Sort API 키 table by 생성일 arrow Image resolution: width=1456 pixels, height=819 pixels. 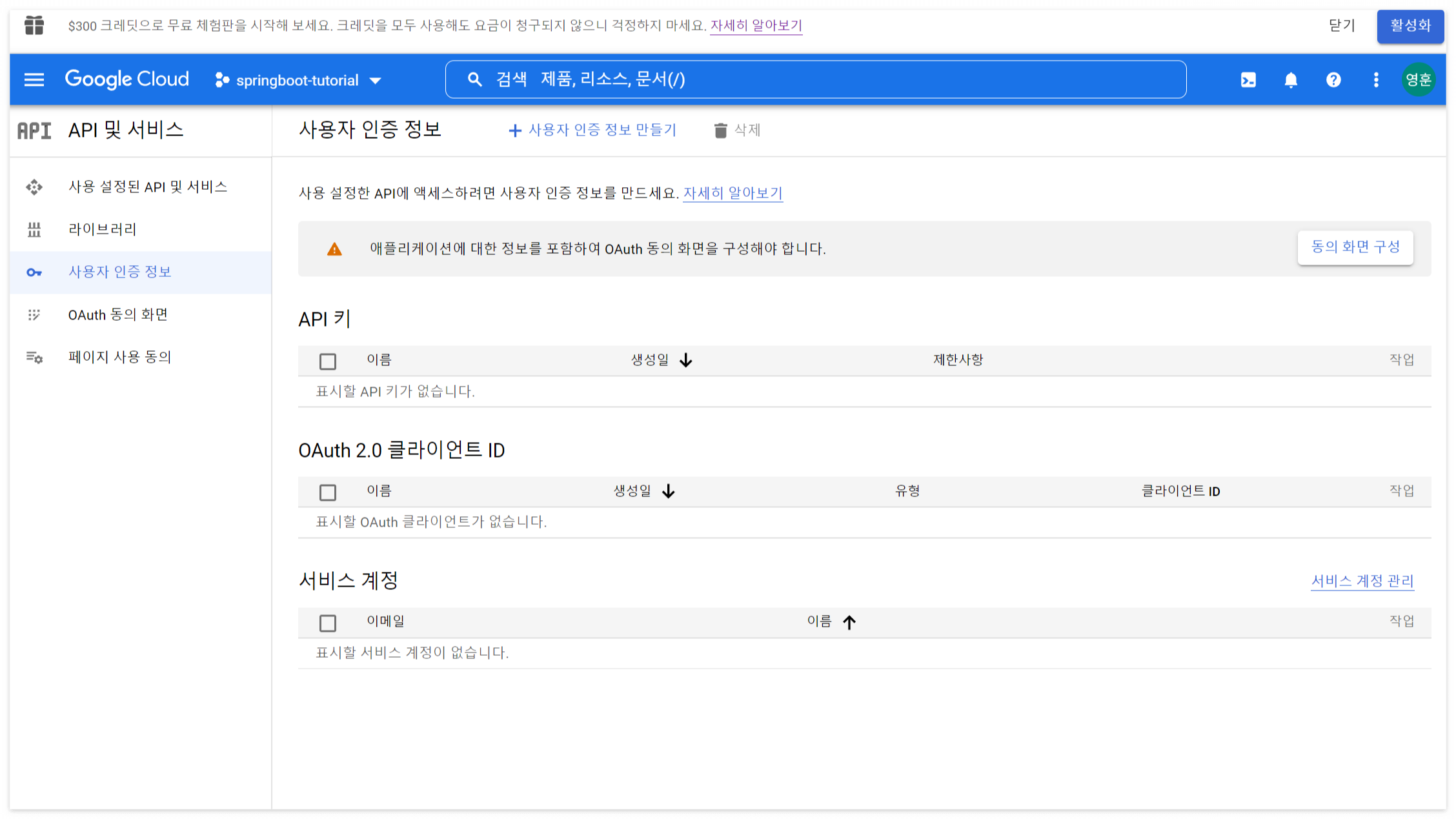pos(685,360)
